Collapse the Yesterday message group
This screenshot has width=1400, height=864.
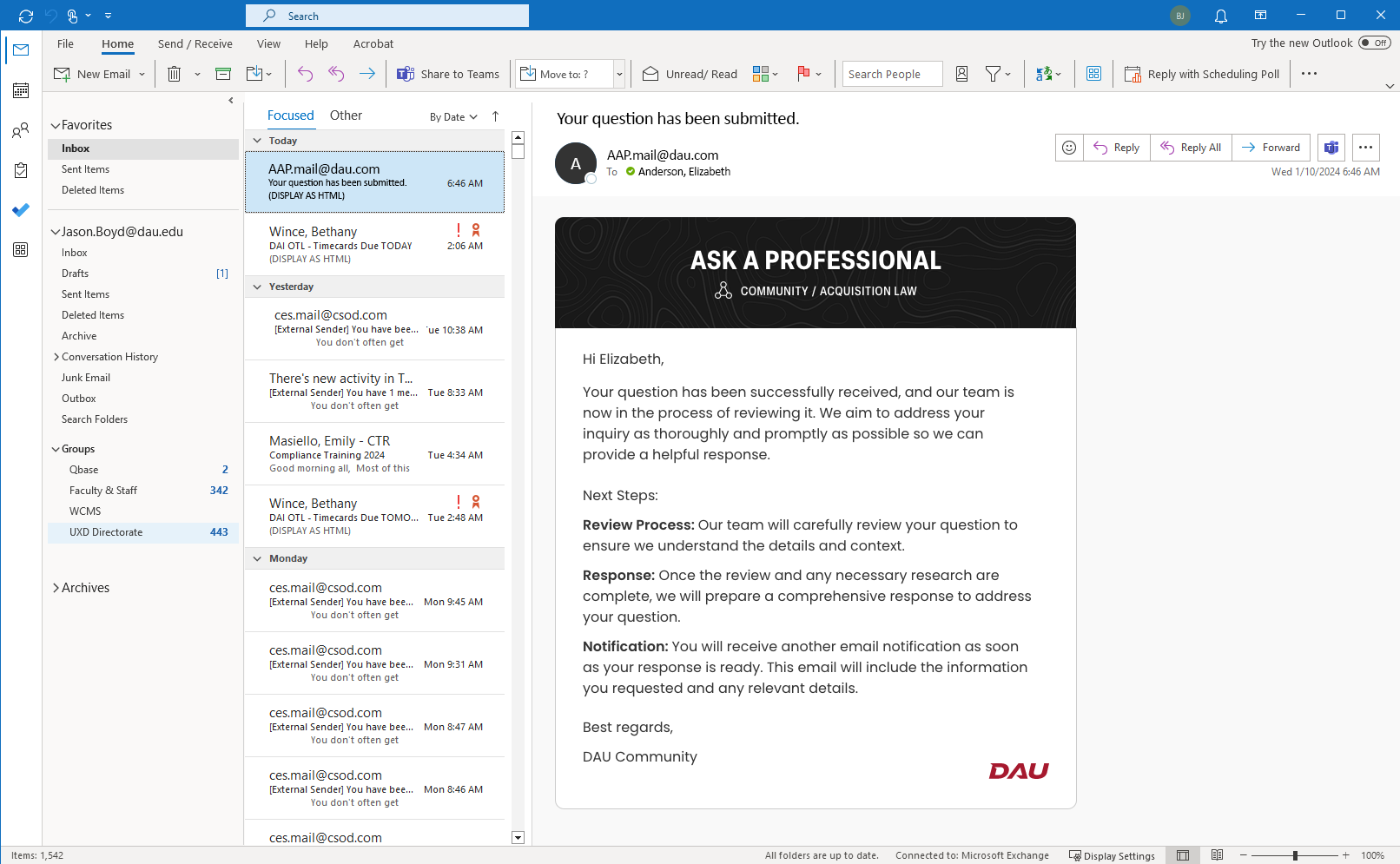[x=257, y=287]
